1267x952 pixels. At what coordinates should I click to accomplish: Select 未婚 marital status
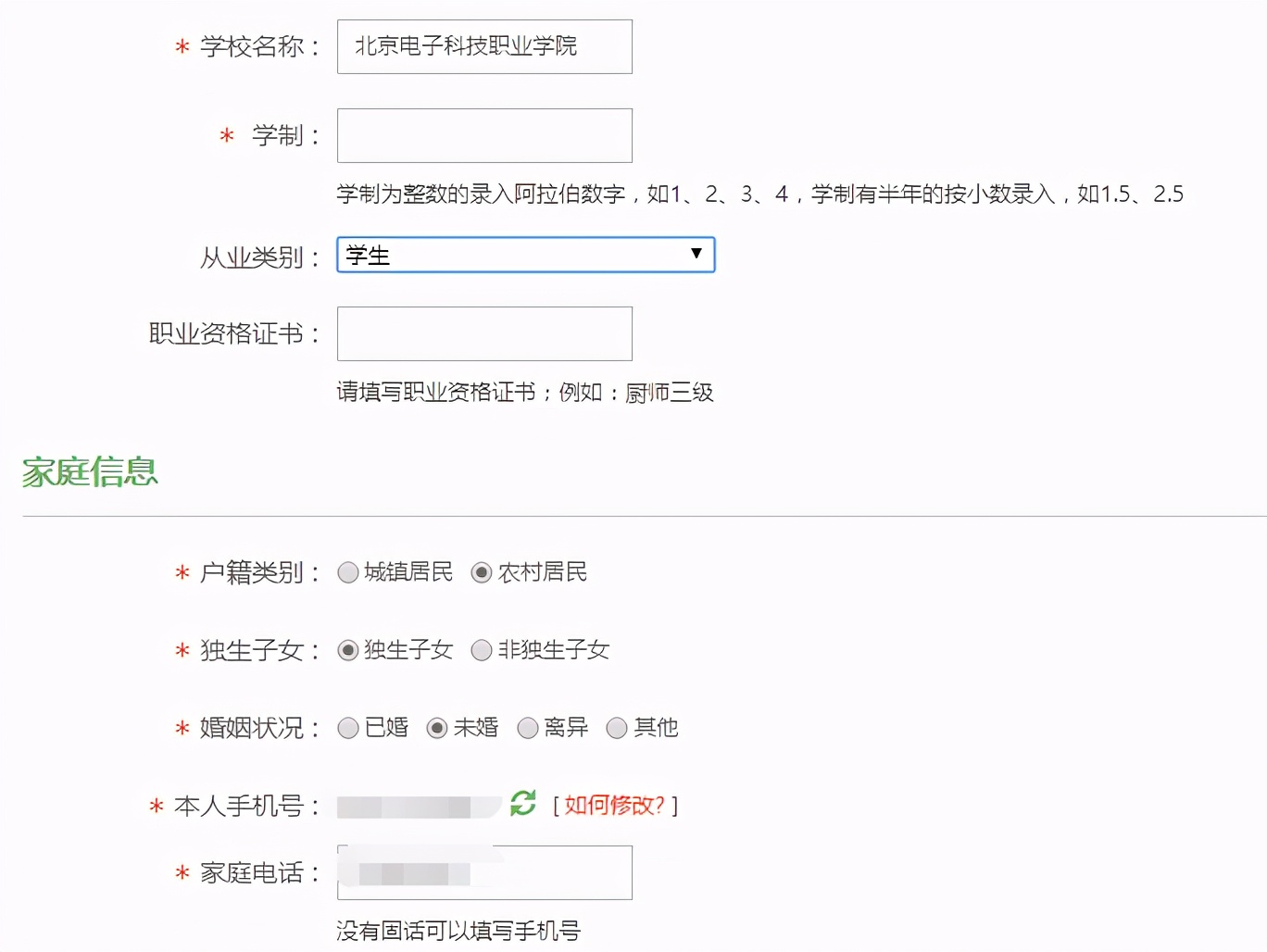point(437,728)
